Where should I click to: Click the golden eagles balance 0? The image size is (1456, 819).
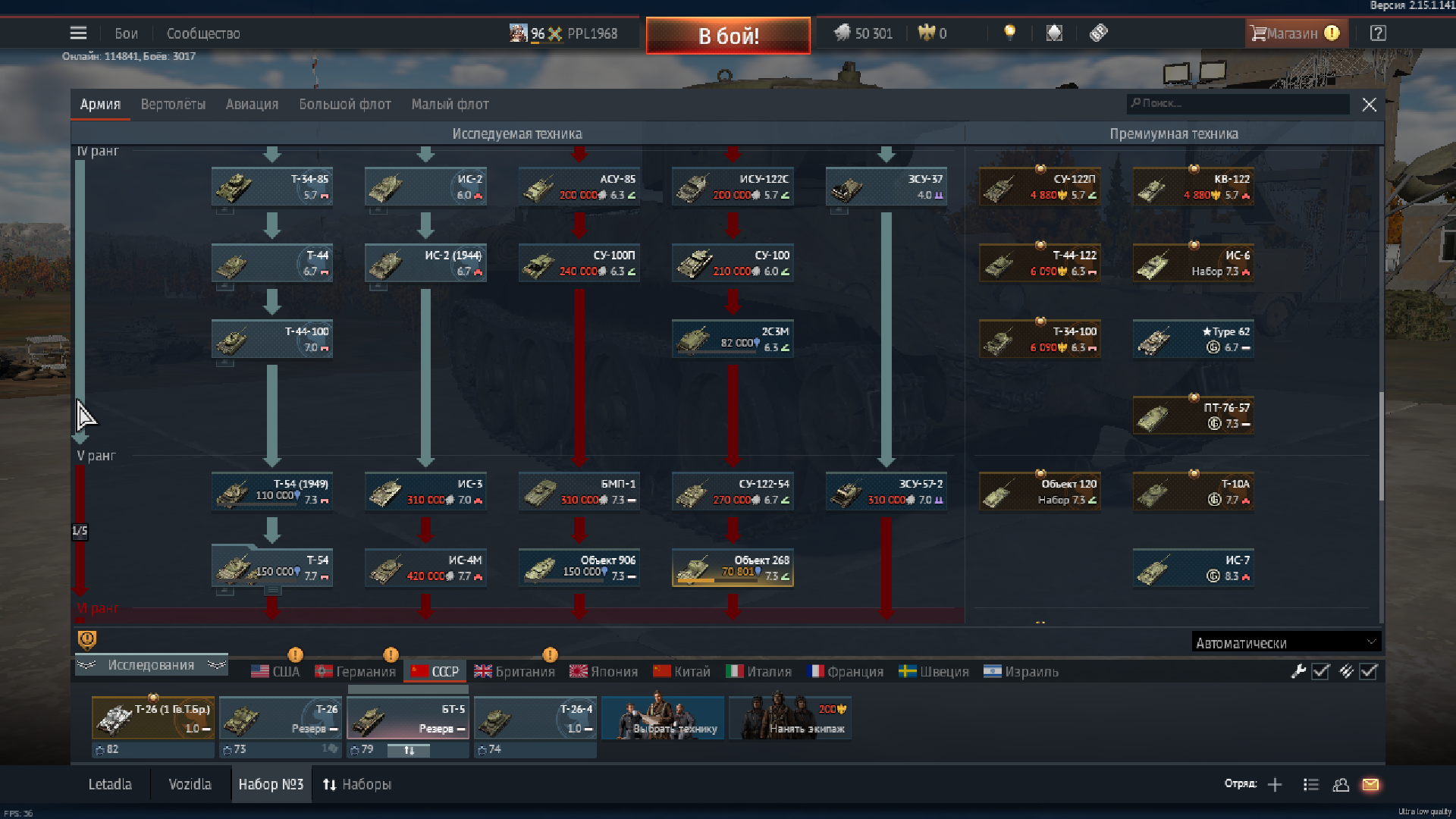click(932, 33)
